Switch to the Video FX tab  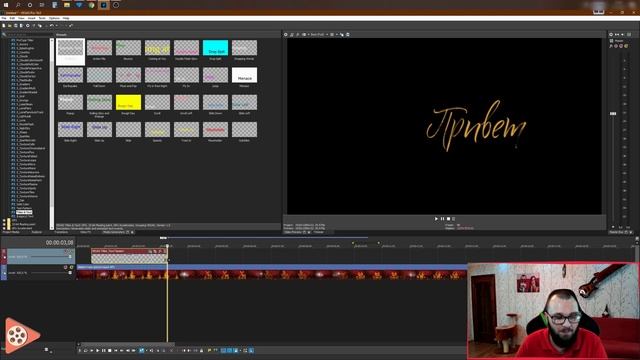(x=86, y=232)
